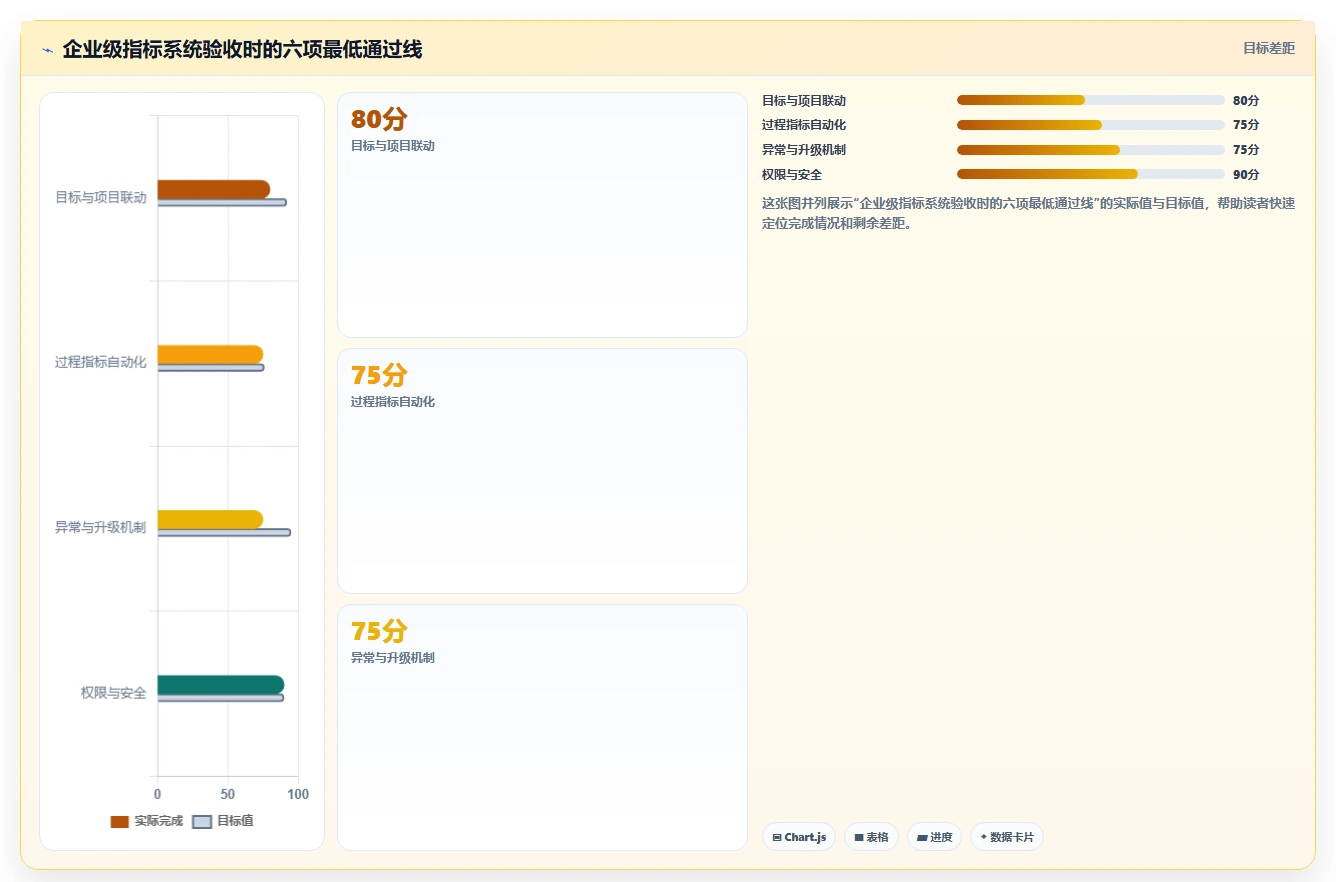Click the 目标差距 label in the header
This screenshot has height=882, width=1336.
[x=1268, y=48]
